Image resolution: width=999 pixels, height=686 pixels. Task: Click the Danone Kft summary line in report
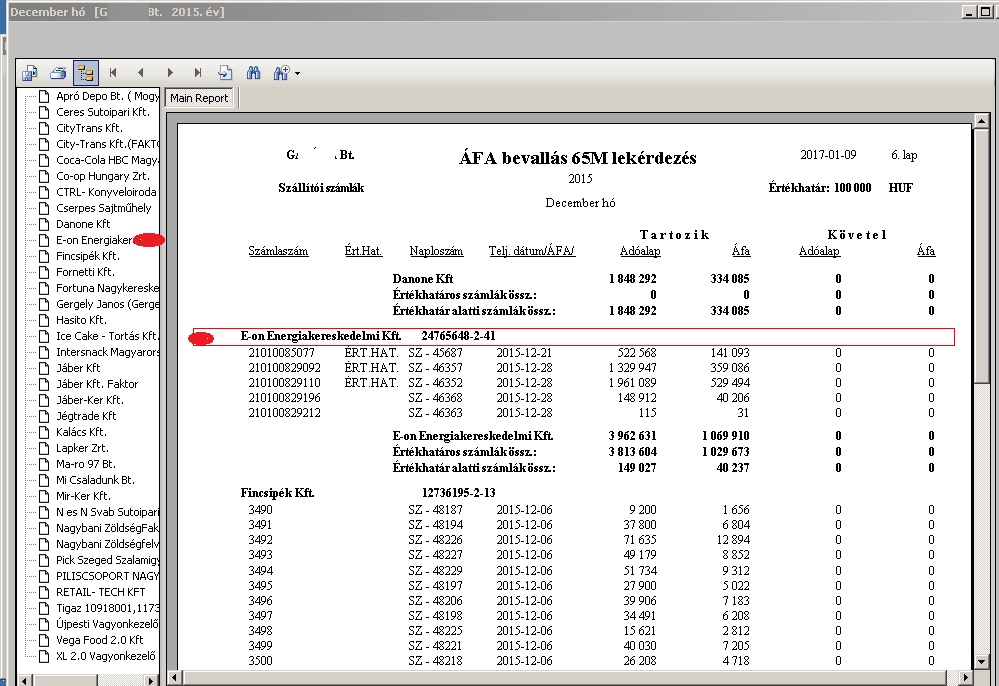click(x=423, y=279)
